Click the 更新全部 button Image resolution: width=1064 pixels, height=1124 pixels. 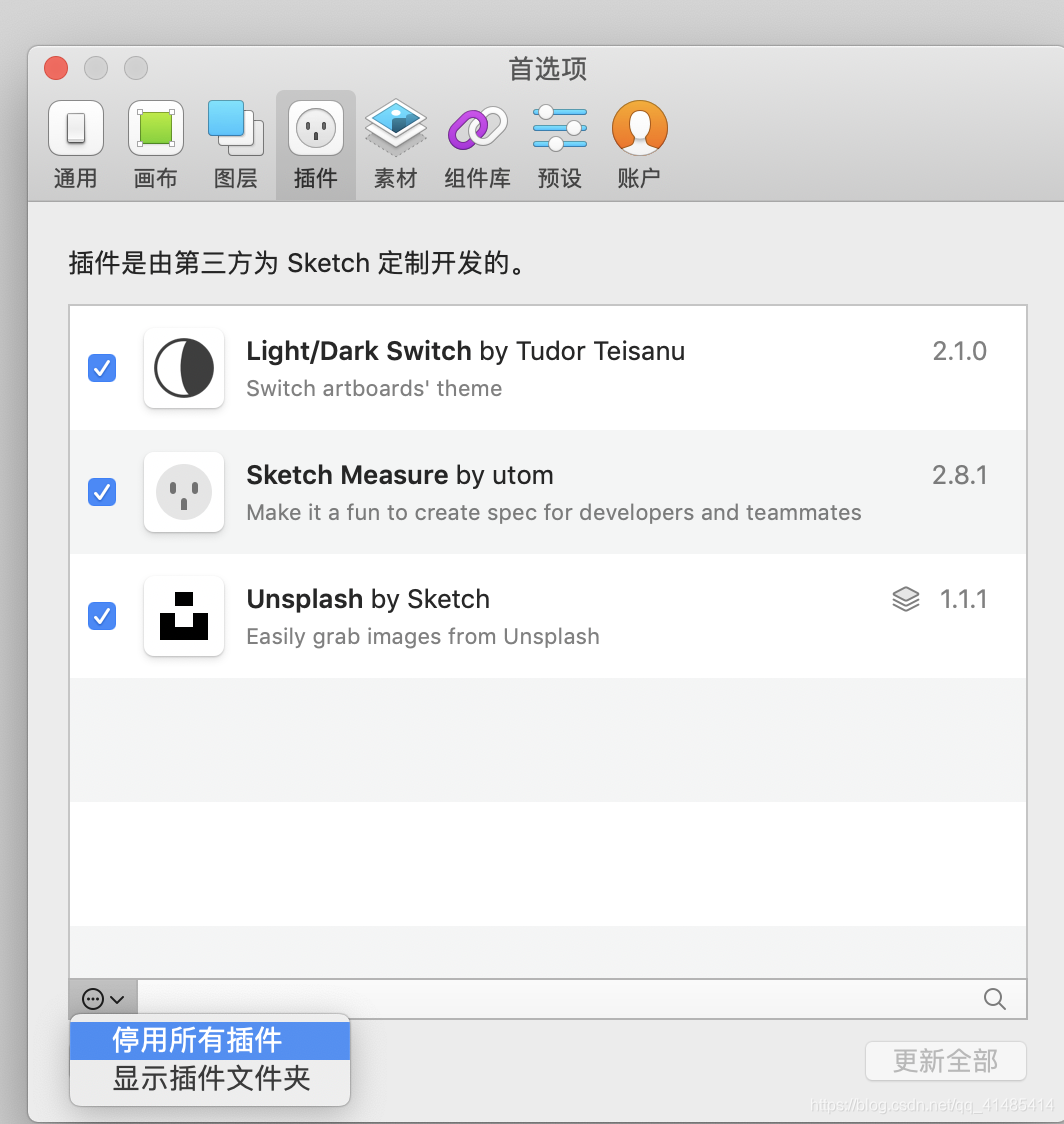click(946, 1061)
